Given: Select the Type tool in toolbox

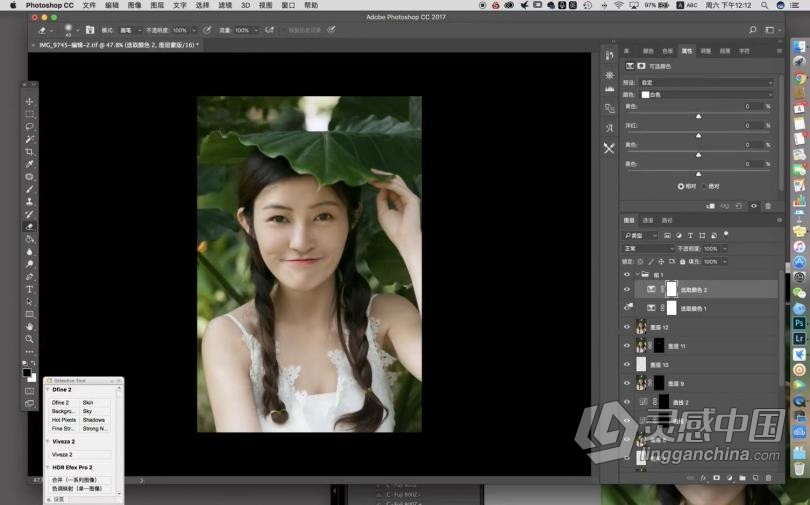Looking at the screenshot, I should coord(29,289).
